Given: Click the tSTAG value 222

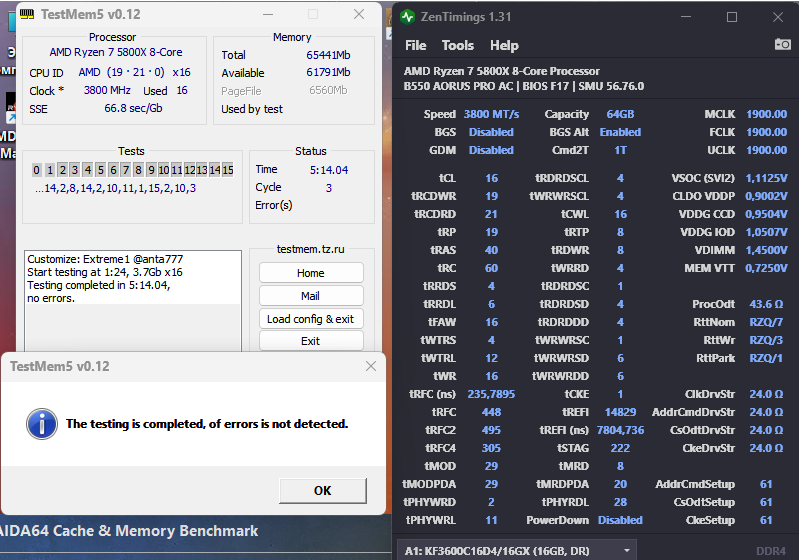Looking at the screenshot, I should click(x=620, y=448).
